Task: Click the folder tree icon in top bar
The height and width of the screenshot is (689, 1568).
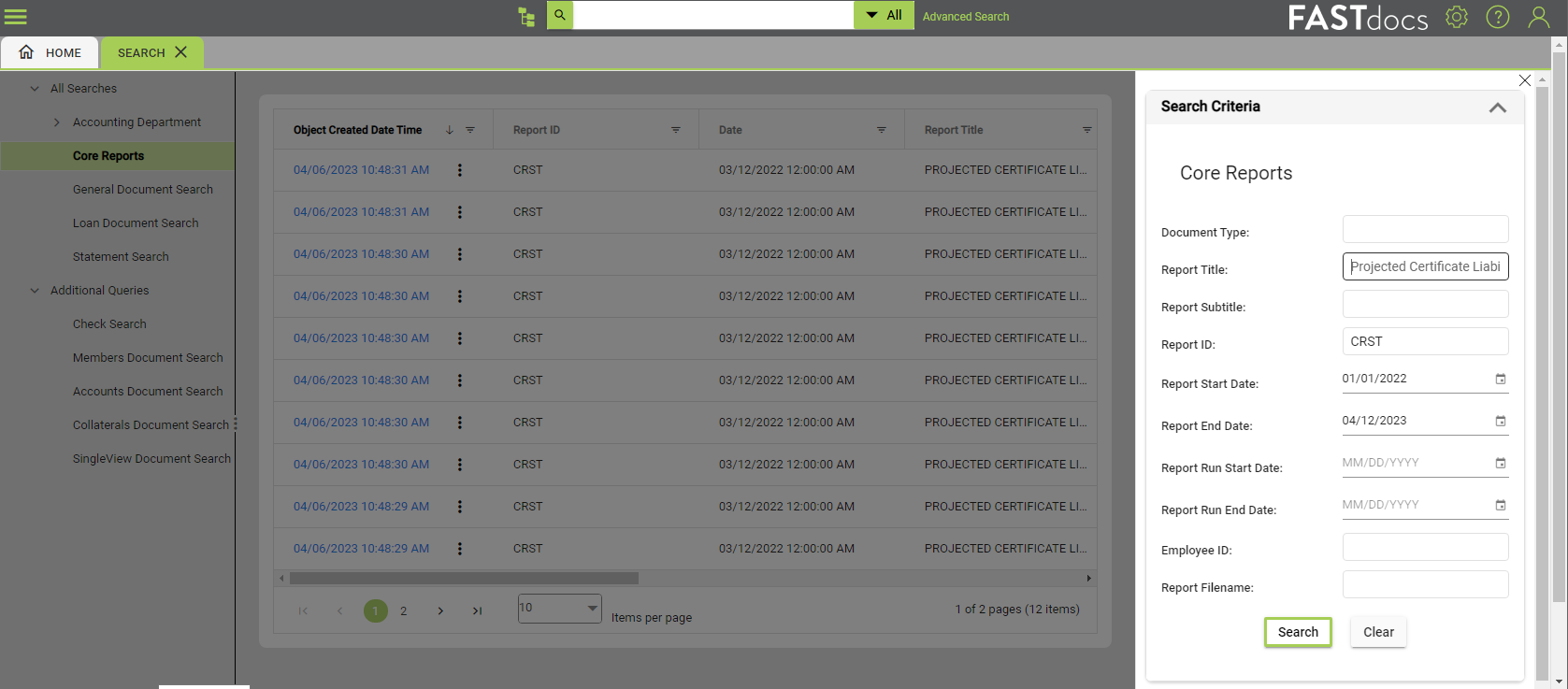Action: click(x=526, y=16)
